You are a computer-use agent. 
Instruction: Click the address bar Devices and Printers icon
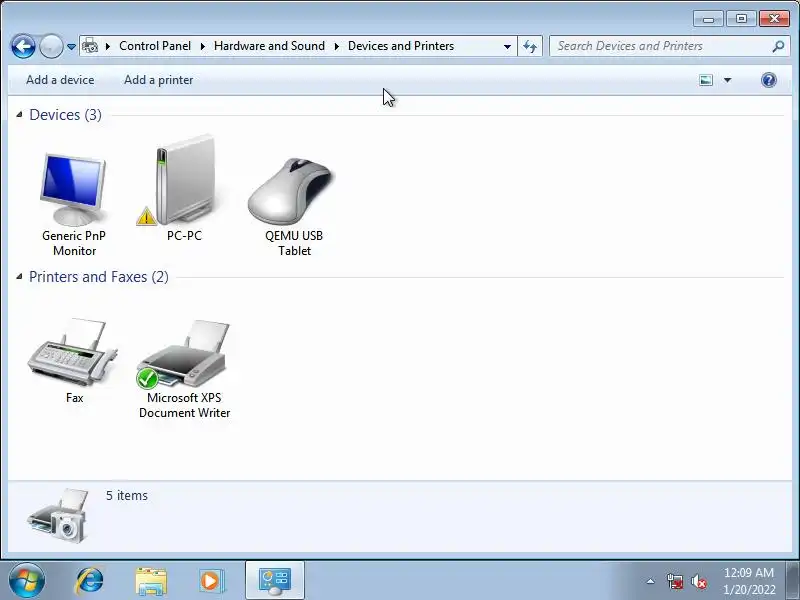(x=90, y=46)
